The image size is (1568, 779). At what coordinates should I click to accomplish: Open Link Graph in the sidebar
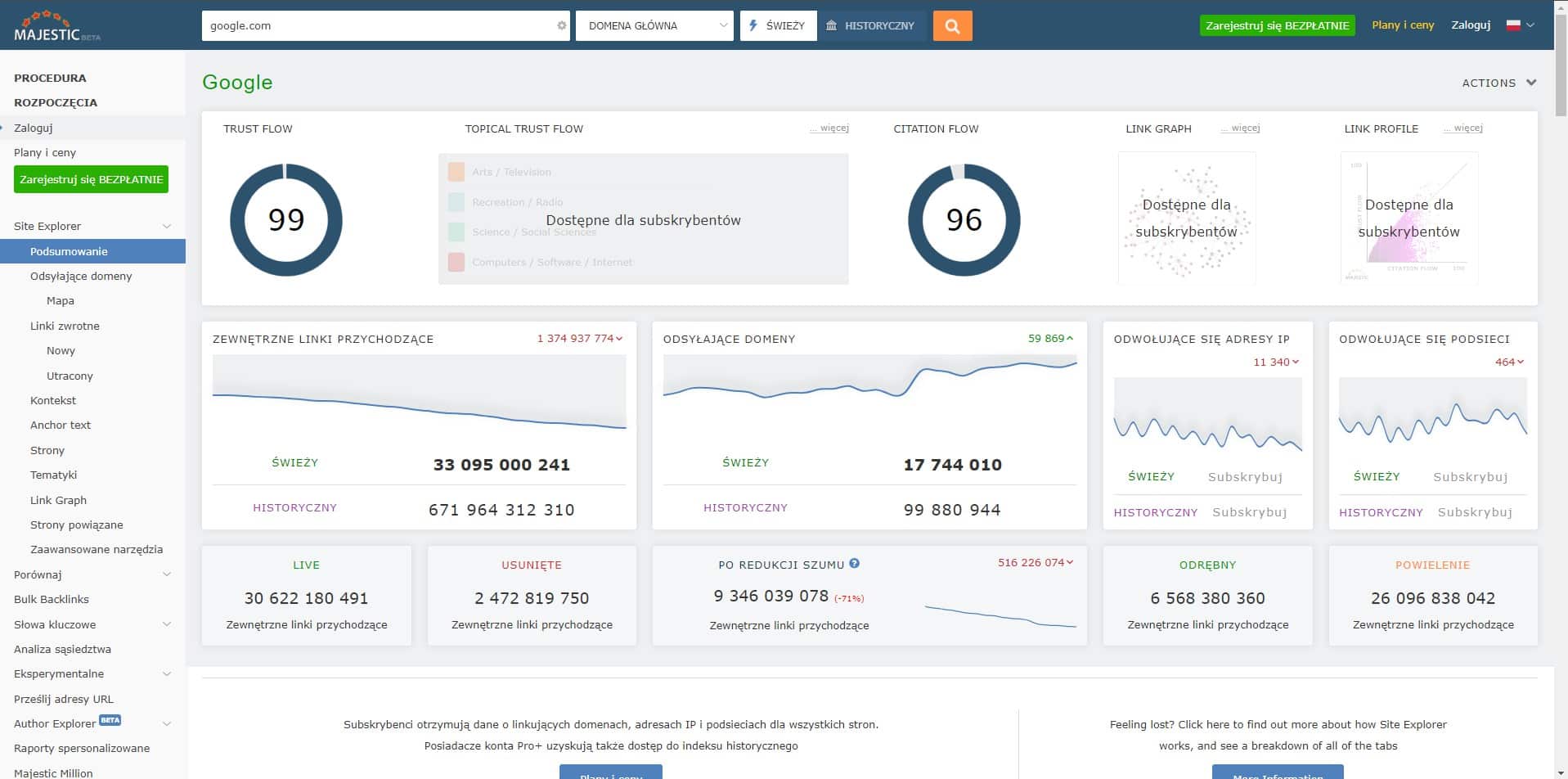pyautogui.click(x=58, y=500)
